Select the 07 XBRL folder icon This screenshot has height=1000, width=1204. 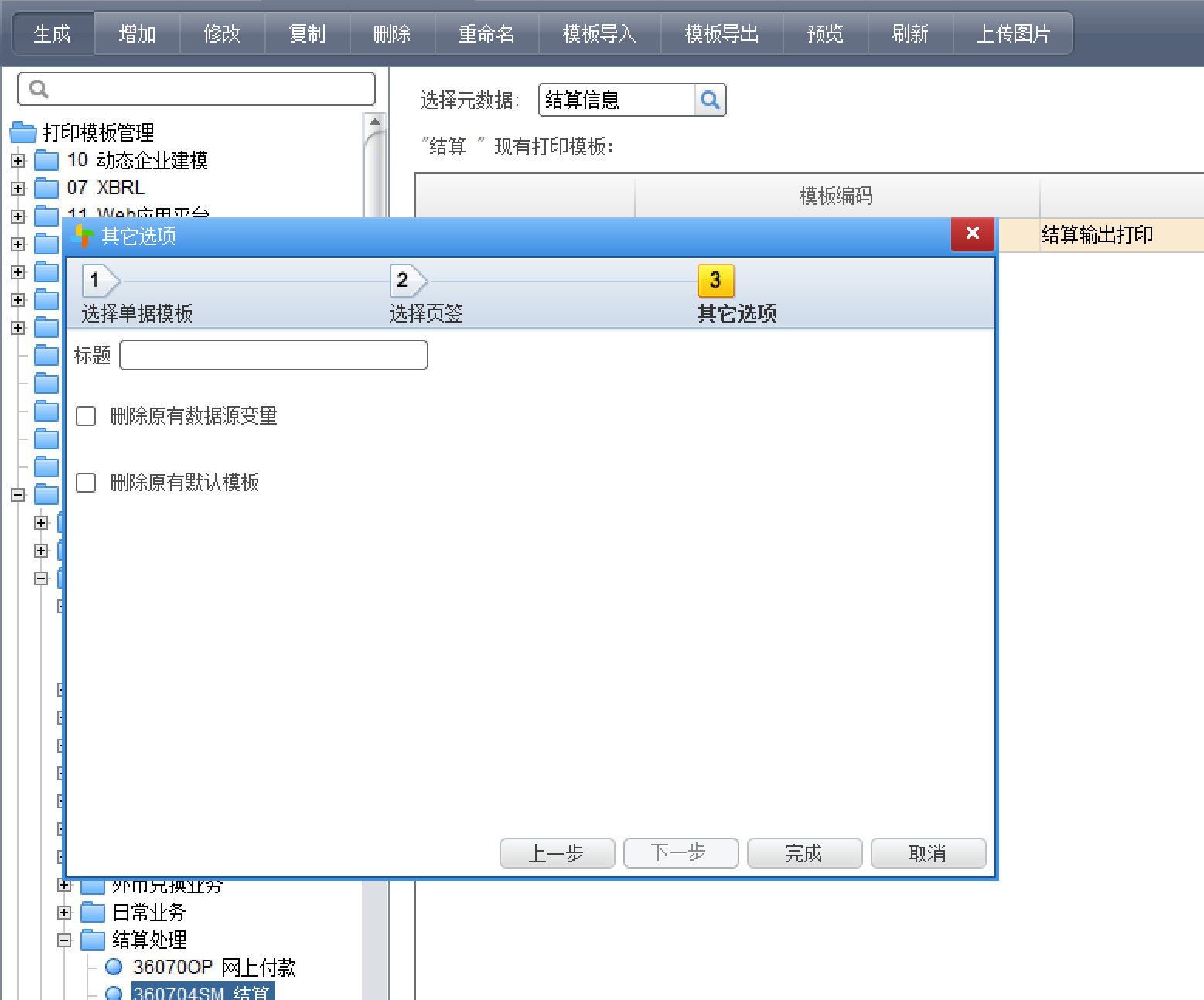[x=46, y=188]
